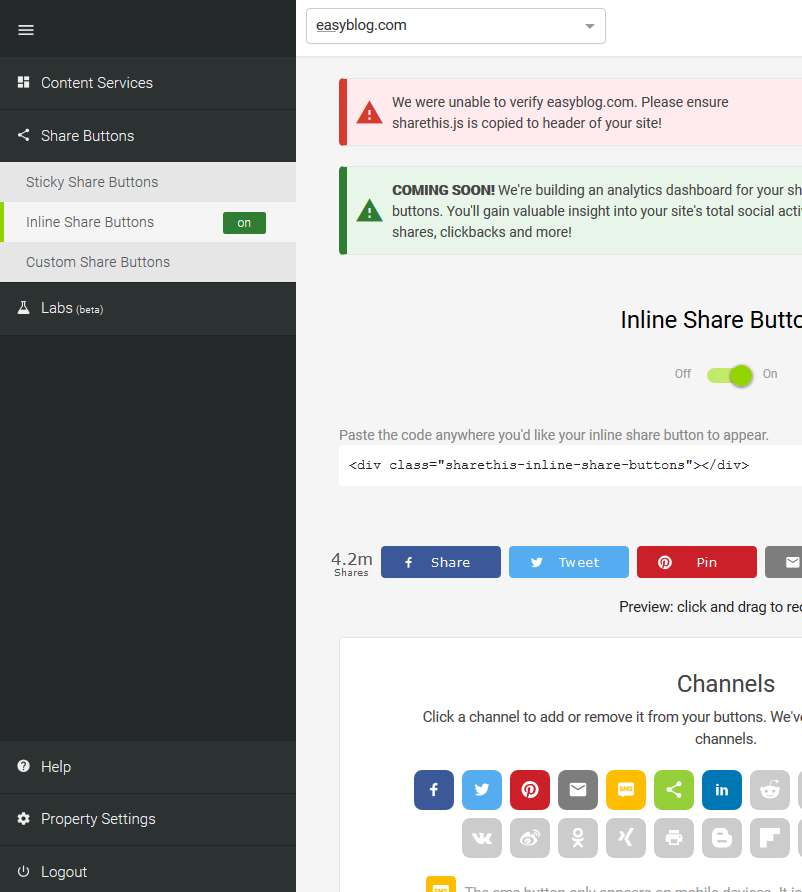Add the Weibo channel icon
Image resolution: width=802 pixels, height=892 pixels.
pos(530,838)
